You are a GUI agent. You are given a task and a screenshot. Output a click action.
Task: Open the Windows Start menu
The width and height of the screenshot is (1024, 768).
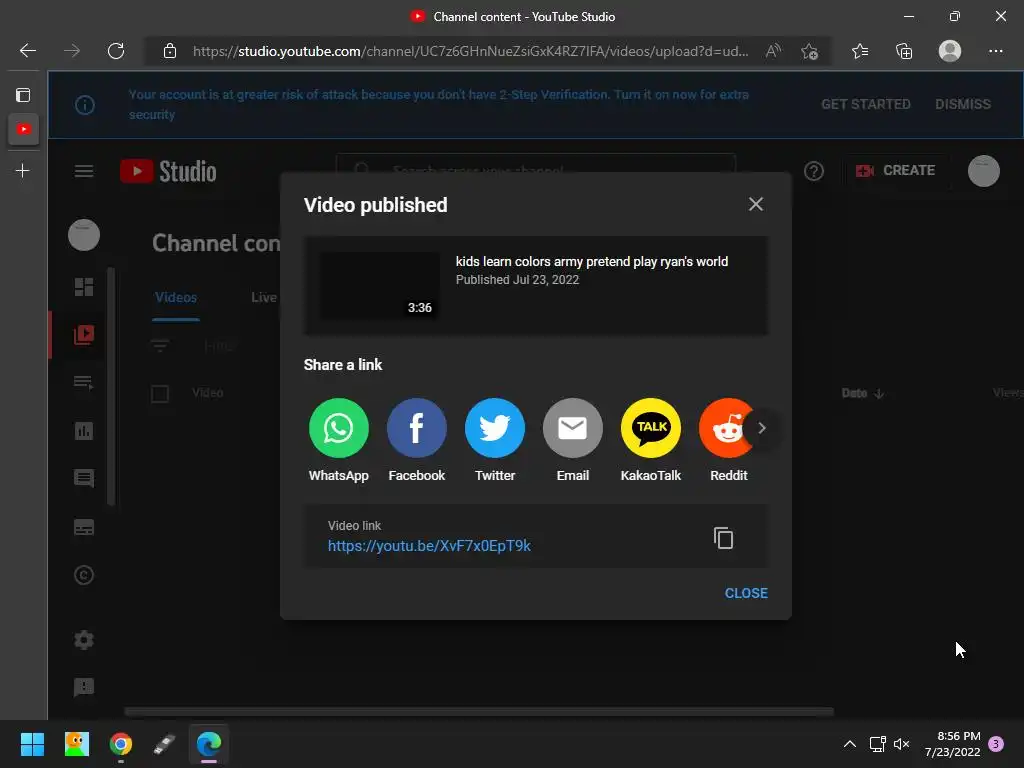pyautogui.click(x=32, y=744)
